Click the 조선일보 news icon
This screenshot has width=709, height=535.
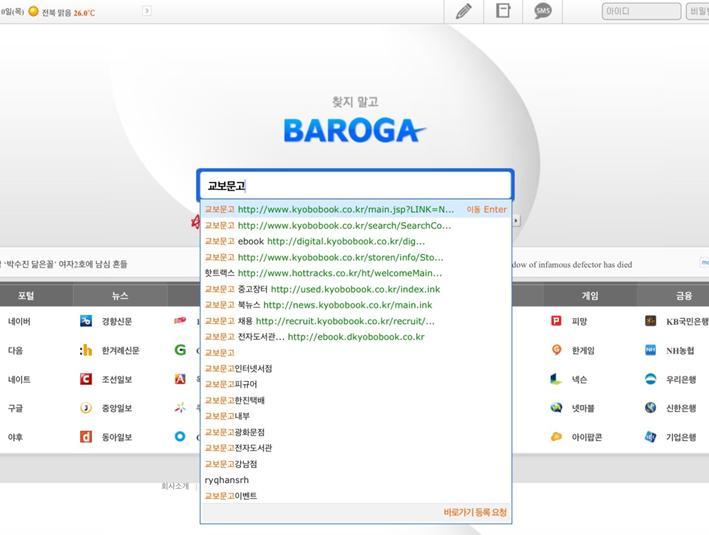point(86,379)
